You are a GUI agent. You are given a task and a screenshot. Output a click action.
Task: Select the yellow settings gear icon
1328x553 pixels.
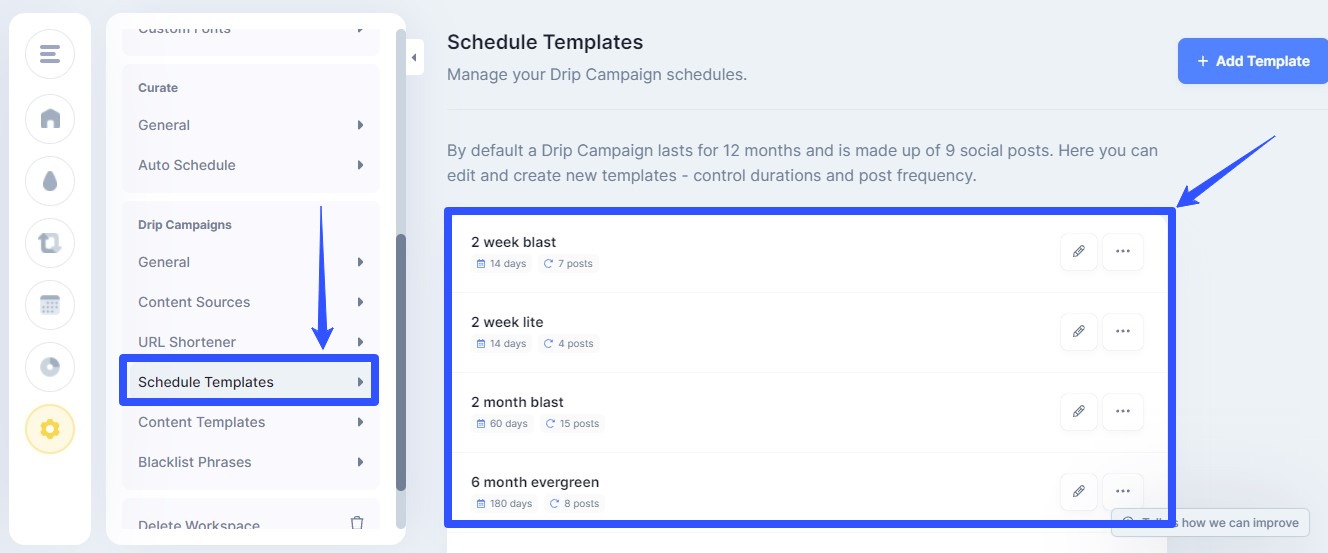click(50, 429)
